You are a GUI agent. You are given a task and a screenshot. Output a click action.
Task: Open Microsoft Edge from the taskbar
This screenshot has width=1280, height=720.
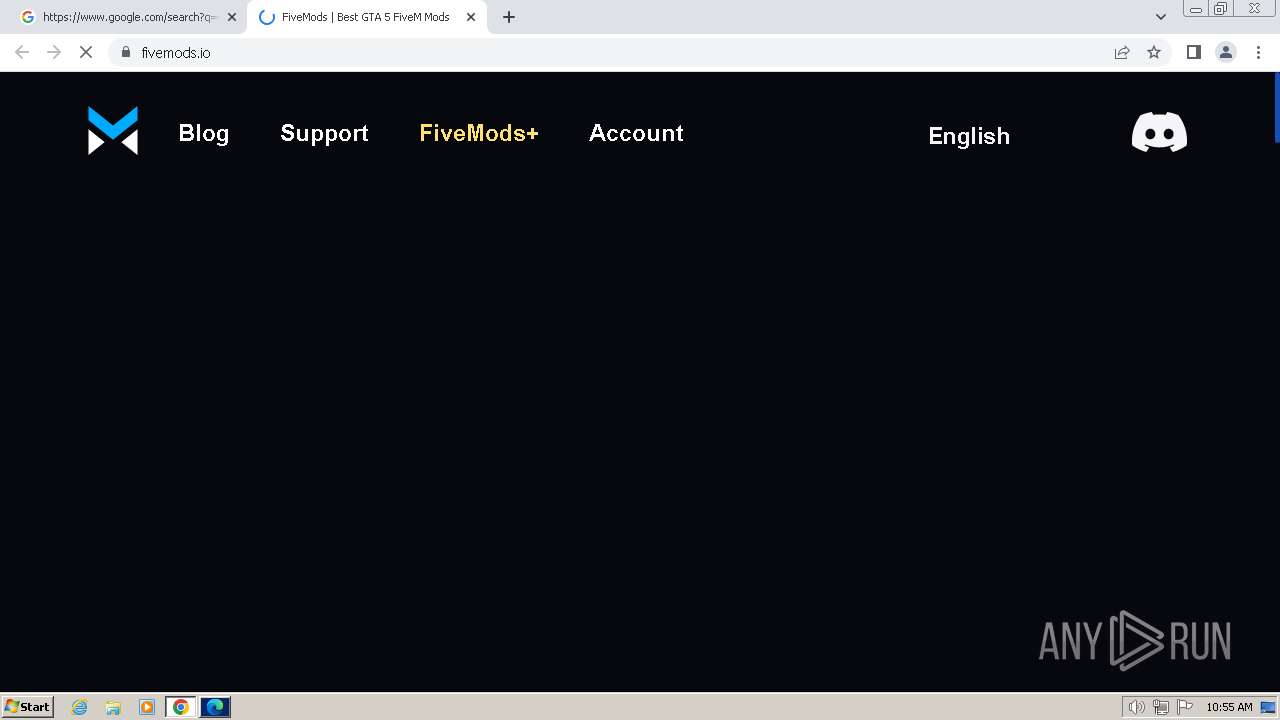[x=215, y=707]
